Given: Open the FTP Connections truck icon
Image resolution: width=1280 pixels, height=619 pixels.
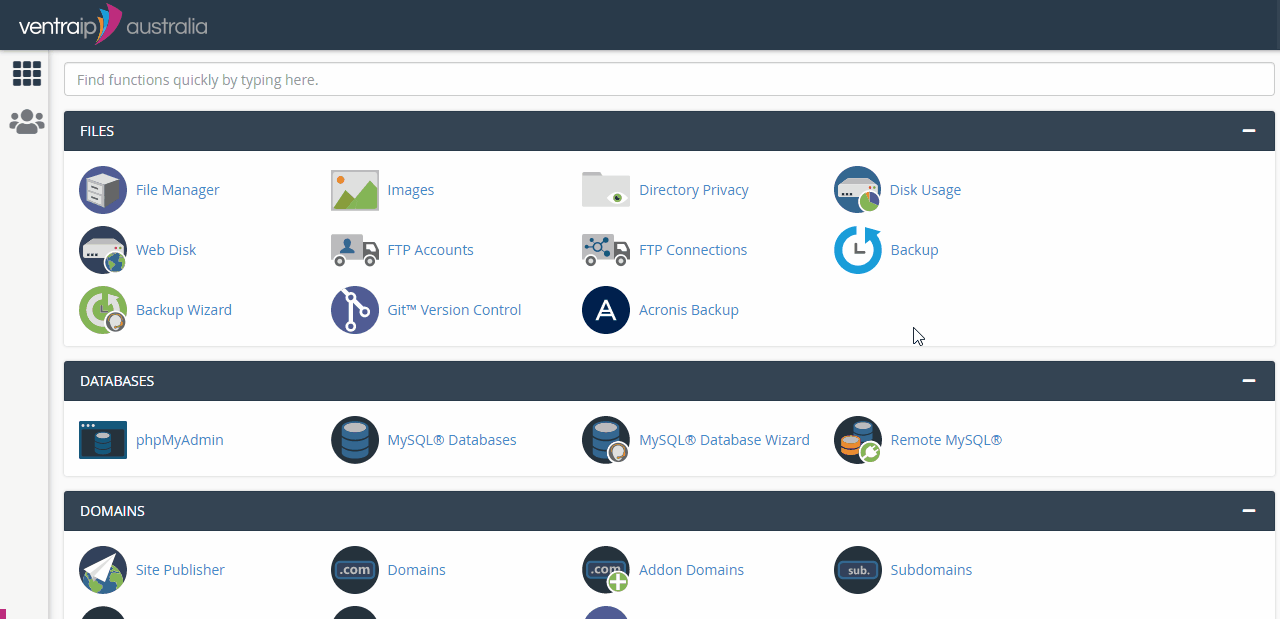Looking at the screenshot, I should (x=606, y=250).
